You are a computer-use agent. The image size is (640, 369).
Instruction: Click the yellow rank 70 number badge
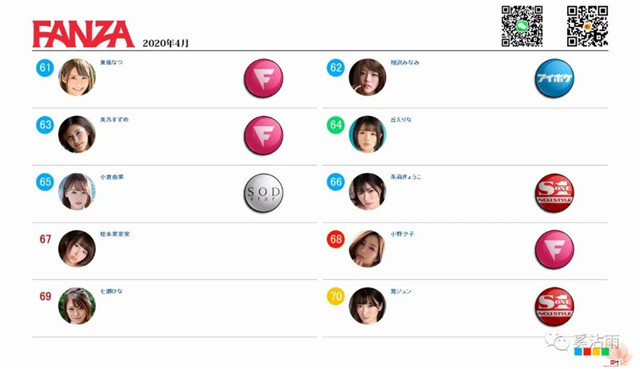tap(336, 296)
